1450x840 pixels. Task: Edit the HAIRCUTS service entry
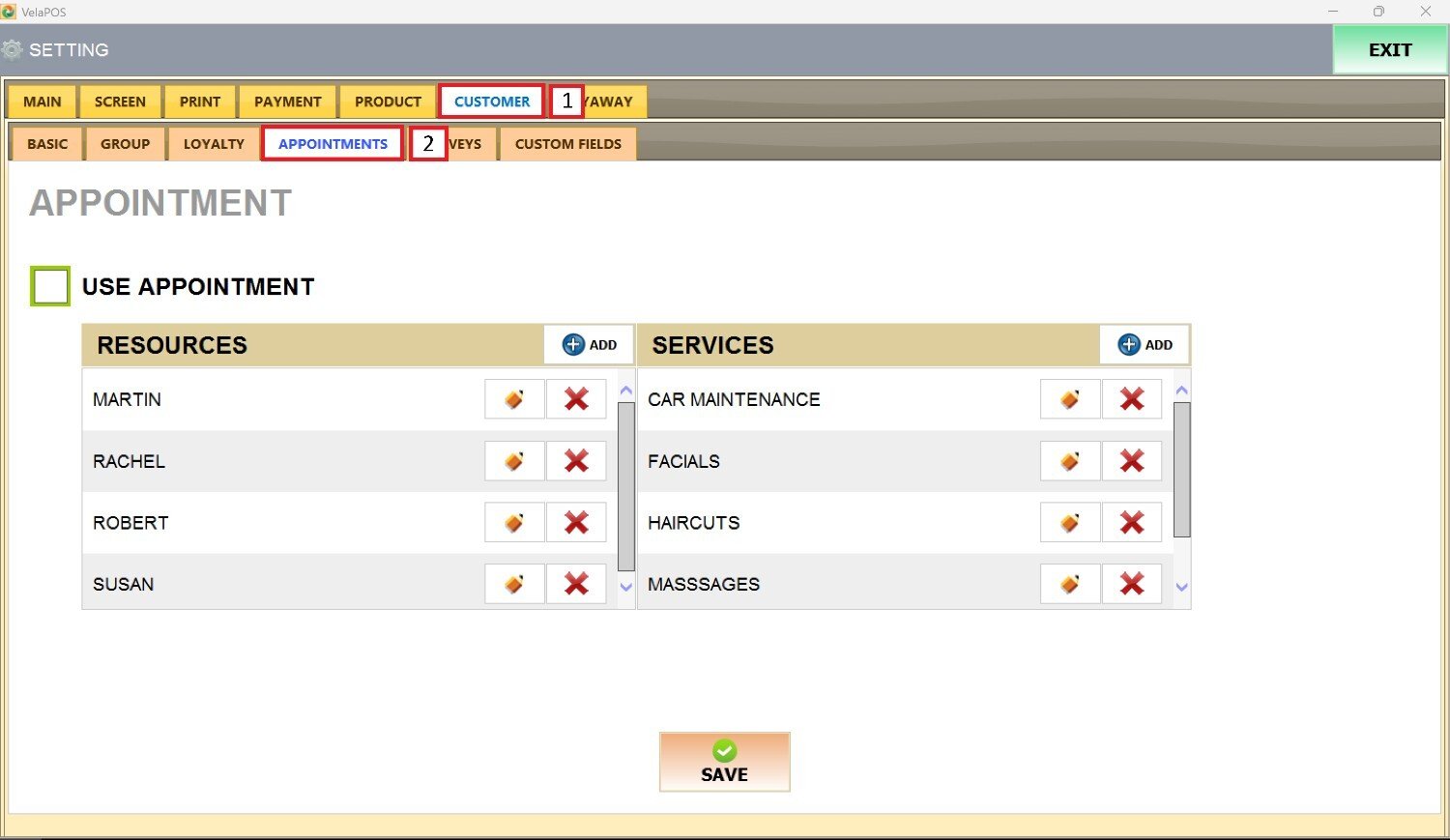[x=1069, y=523]
